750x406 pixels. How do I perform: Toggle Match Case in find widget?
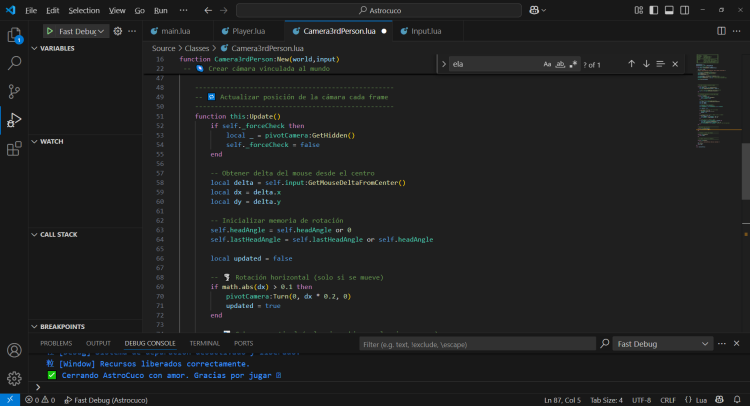(547, 64)
